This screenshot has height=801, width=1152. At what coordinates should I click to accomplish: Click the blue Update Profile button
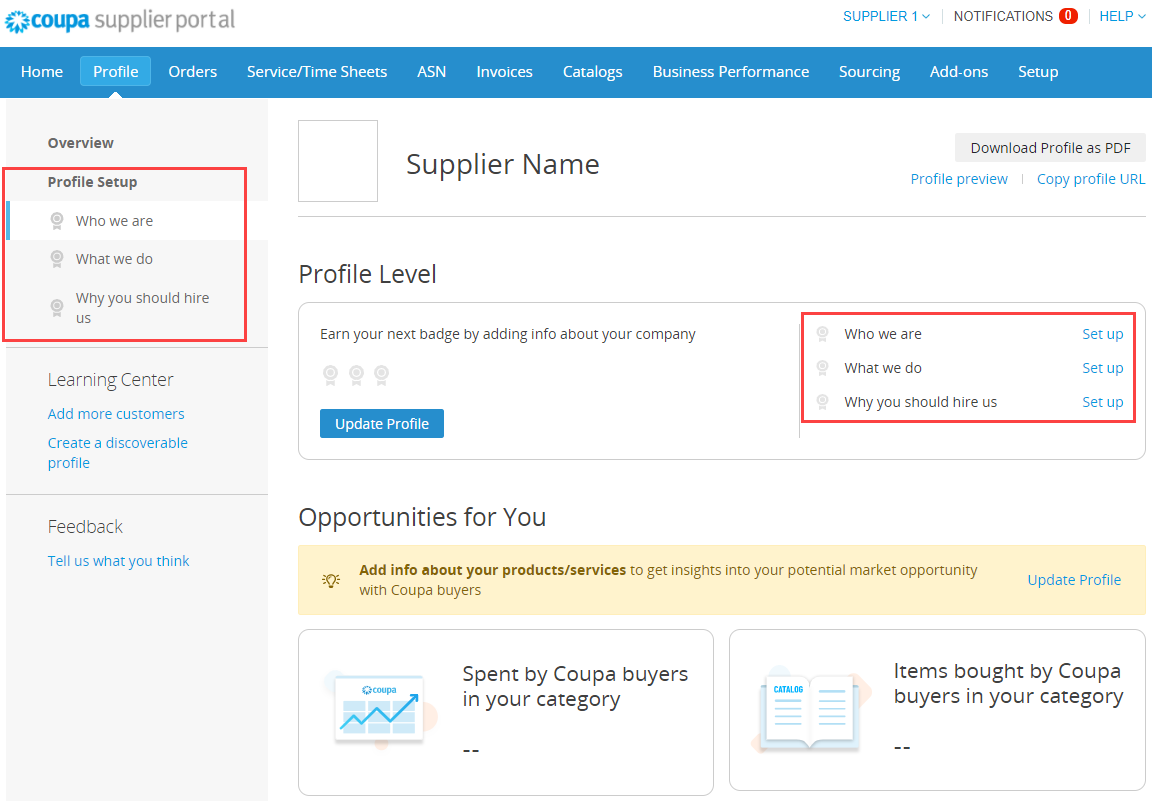click(381, 423)
